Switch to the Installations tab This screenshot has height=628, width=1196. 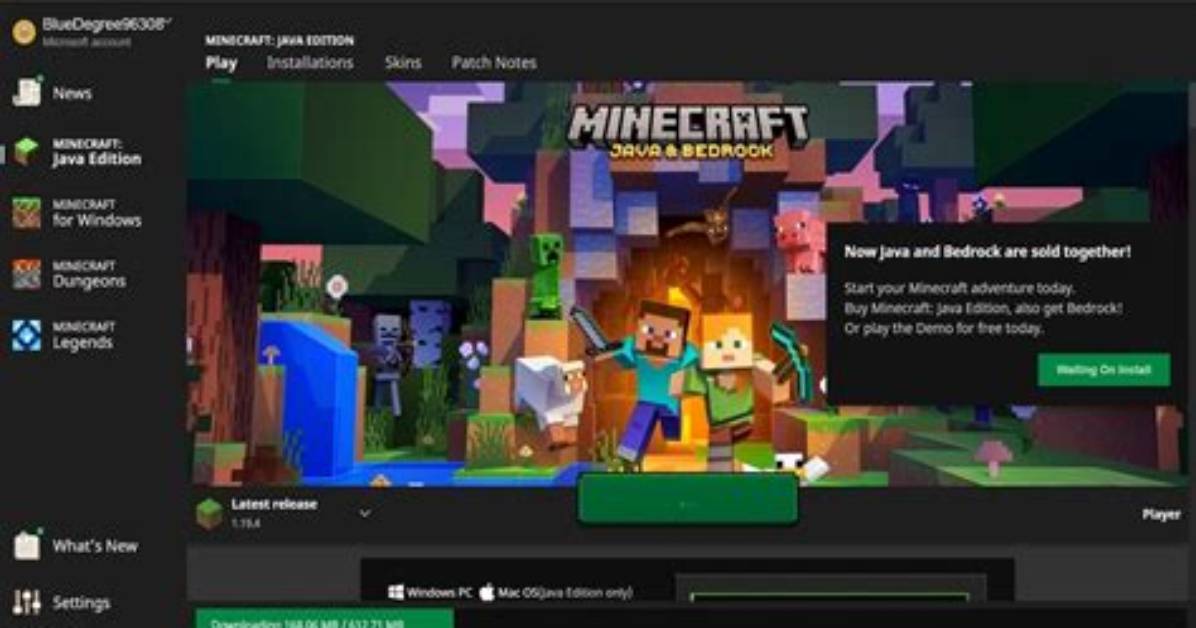coord(310,63)
